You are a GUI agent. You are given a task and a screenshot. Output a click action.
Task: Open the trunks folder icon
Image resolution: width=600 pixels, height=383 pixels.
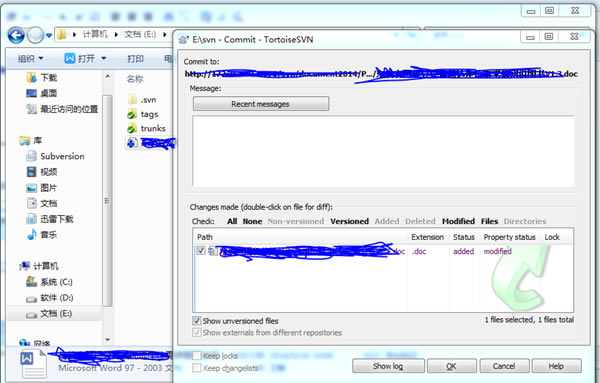click(x=132, y=128)
